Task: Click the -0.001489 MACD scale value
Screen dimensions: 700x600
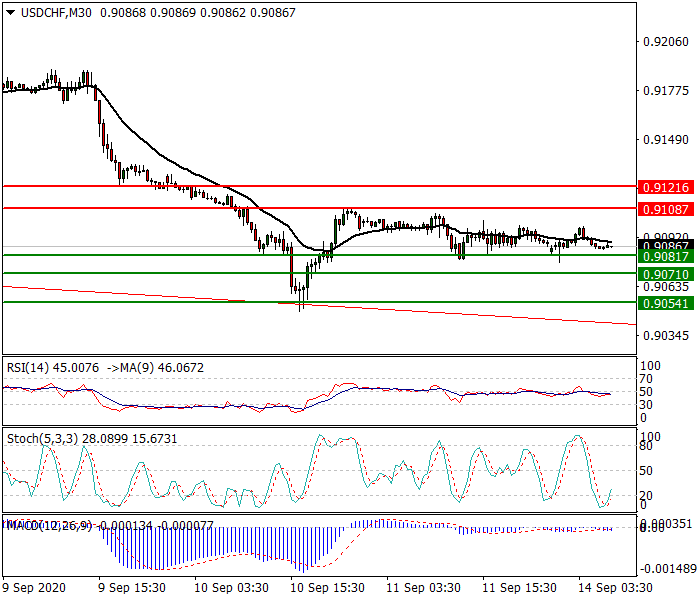Action: 668,569
